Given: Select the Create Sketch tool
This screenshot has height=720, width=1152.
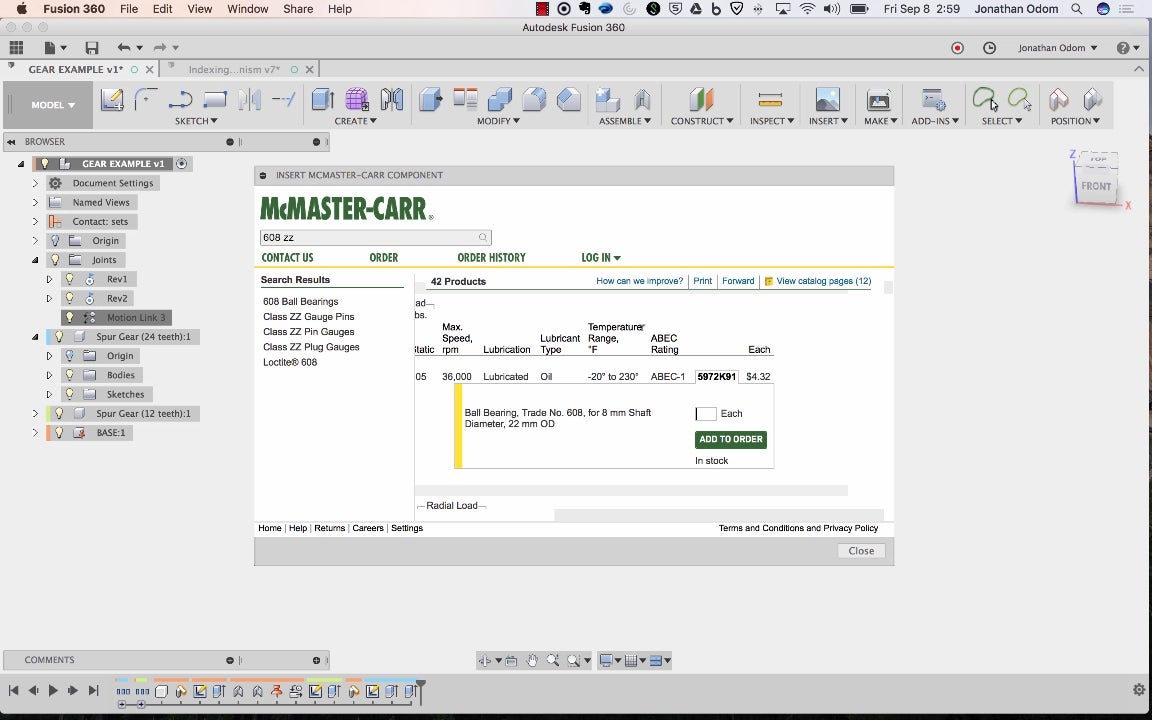Looking at the screenshot, I should point(112,99).
